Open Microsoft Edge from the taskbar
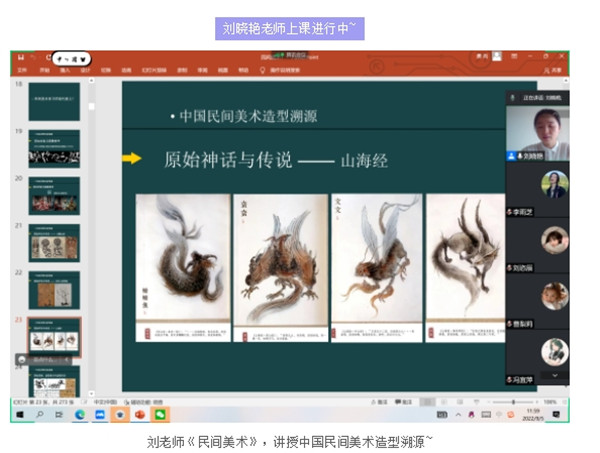The width and height of the screenshot is (600, 453). 80,415
